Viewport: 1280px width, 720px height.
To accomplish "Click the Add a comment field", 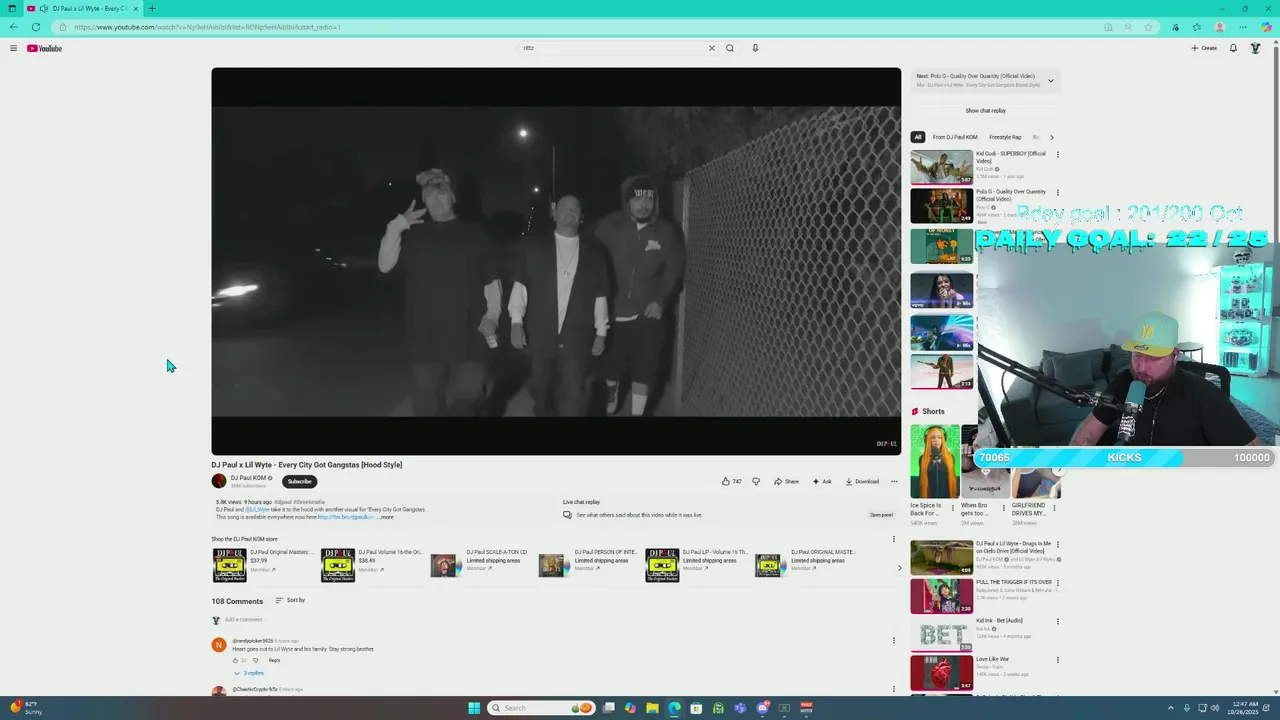I will coord(555,620).
